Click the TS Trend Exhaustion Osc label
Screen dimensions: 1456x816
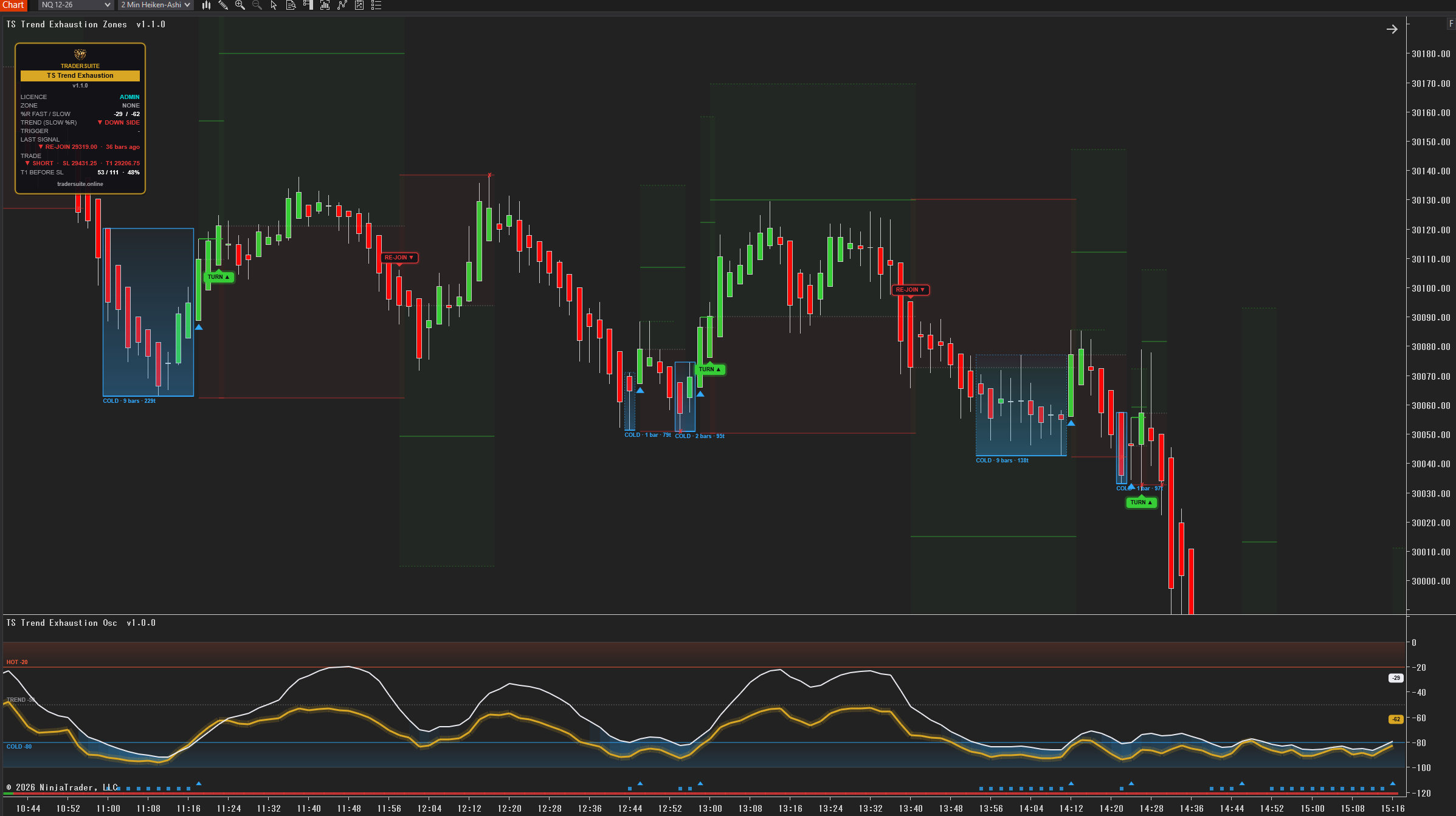click(x=81, y=623)
